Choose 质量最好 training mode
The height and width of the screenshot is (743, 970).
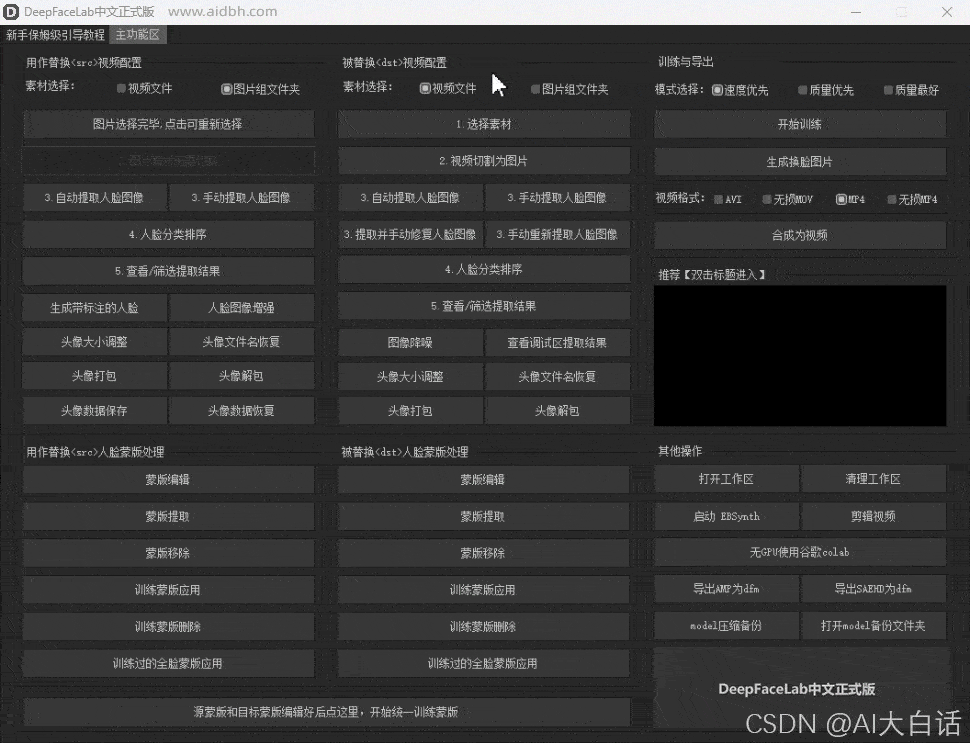[x=911, y=90]
